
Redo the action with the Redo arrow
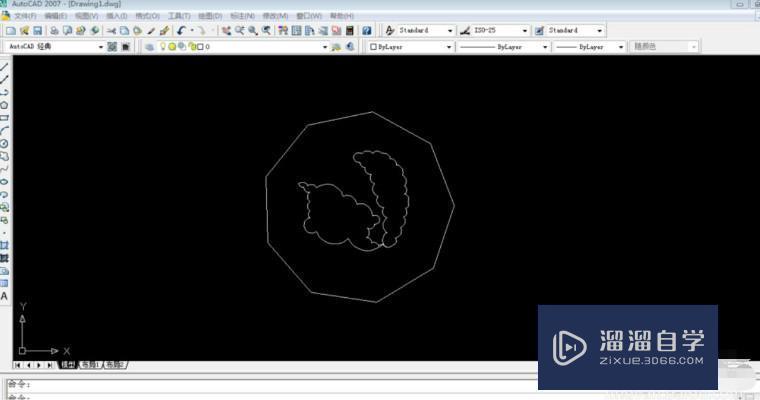point(201,31)
